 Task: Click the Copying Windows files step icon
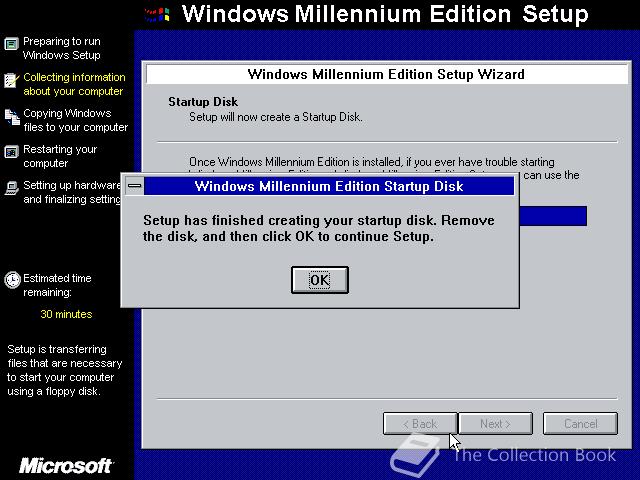(12, 117)
